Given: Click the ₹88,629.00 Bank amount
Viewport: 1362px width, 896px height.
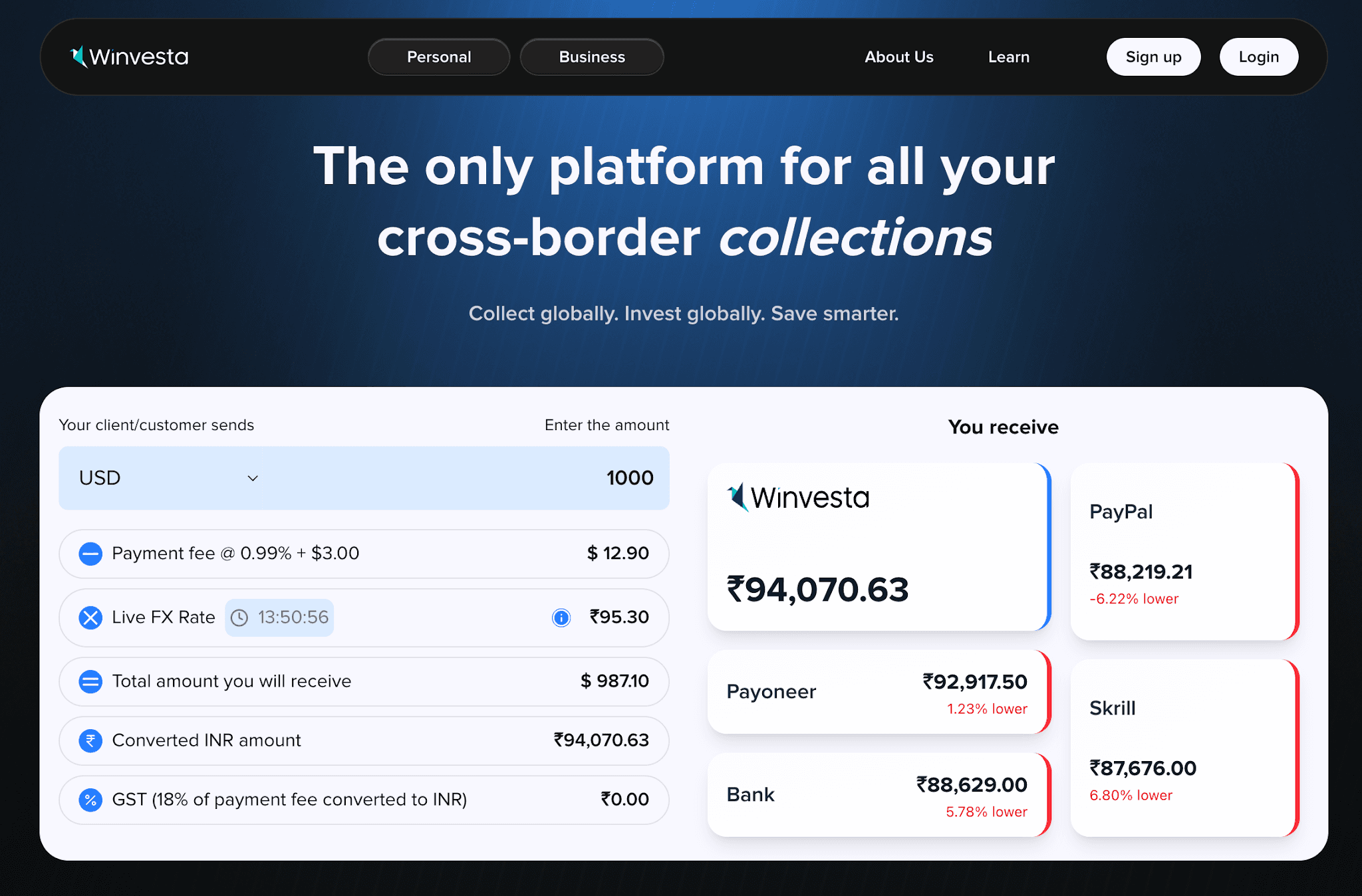Looking at the screenshot, I should point(972,785).
